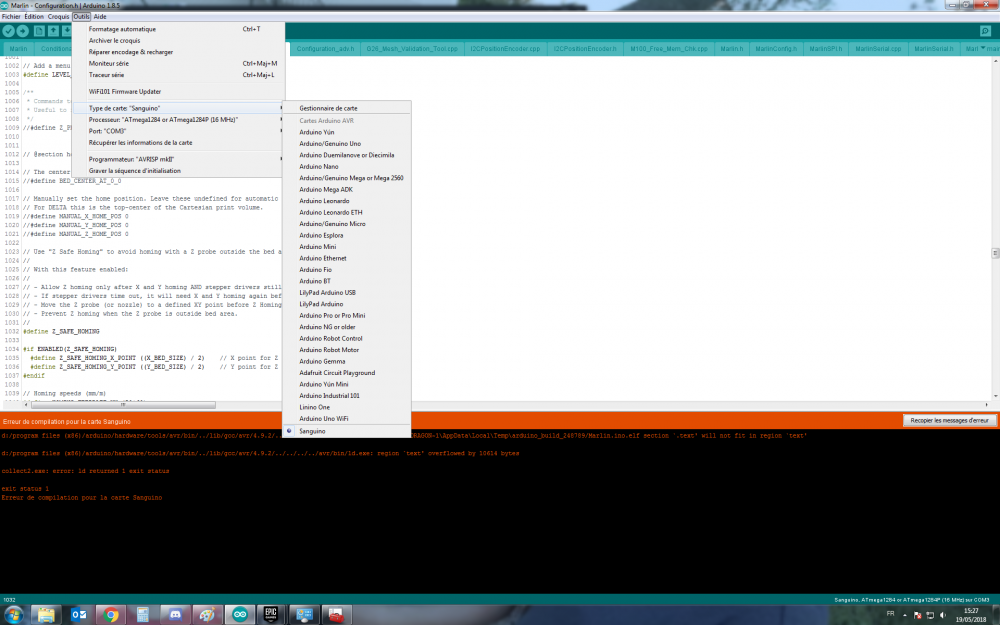Screen dimensions: 1000x625
Task: Select the Arduino Nano board
Action: click(x=346, y=167)
